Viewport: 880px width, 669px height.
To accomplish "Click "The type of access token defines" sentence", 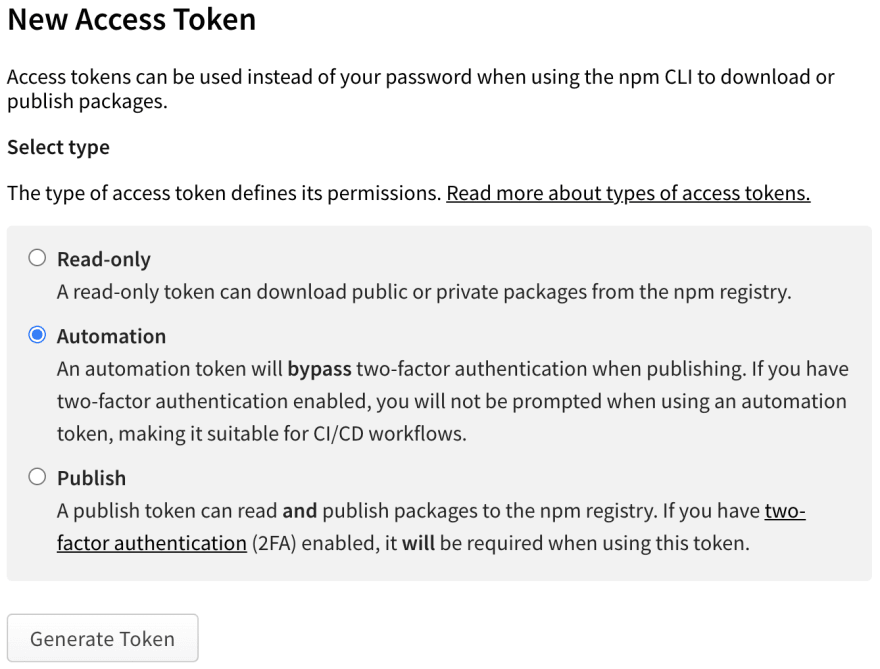I will (x=224, y=193).
